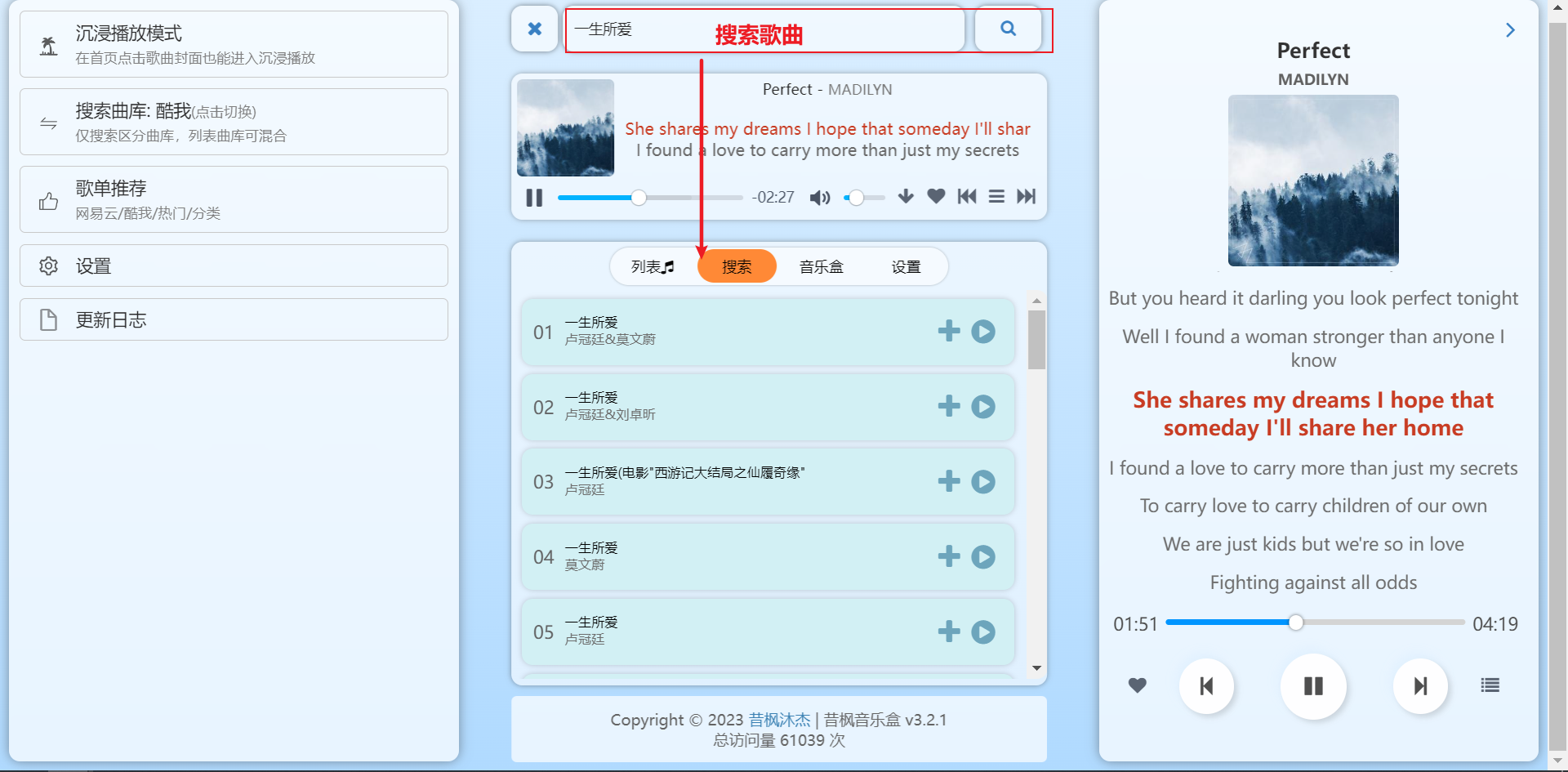Play song 05 by 卢冠廷
This screenshot has width=1568, height=772.
coord(983,631)
